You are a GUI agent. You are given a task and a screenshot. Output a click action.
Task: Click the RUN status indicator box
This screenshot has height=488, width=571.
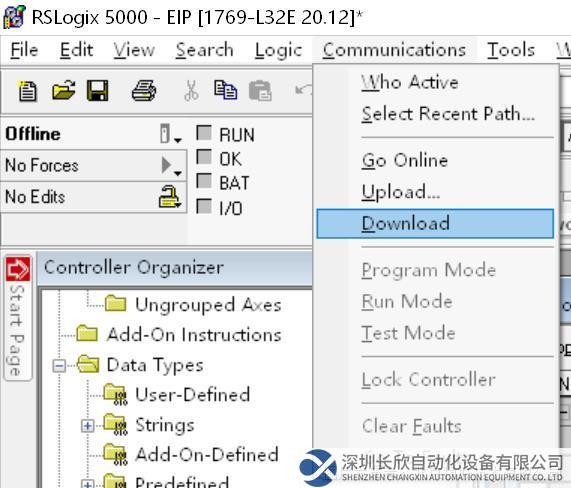204,133
